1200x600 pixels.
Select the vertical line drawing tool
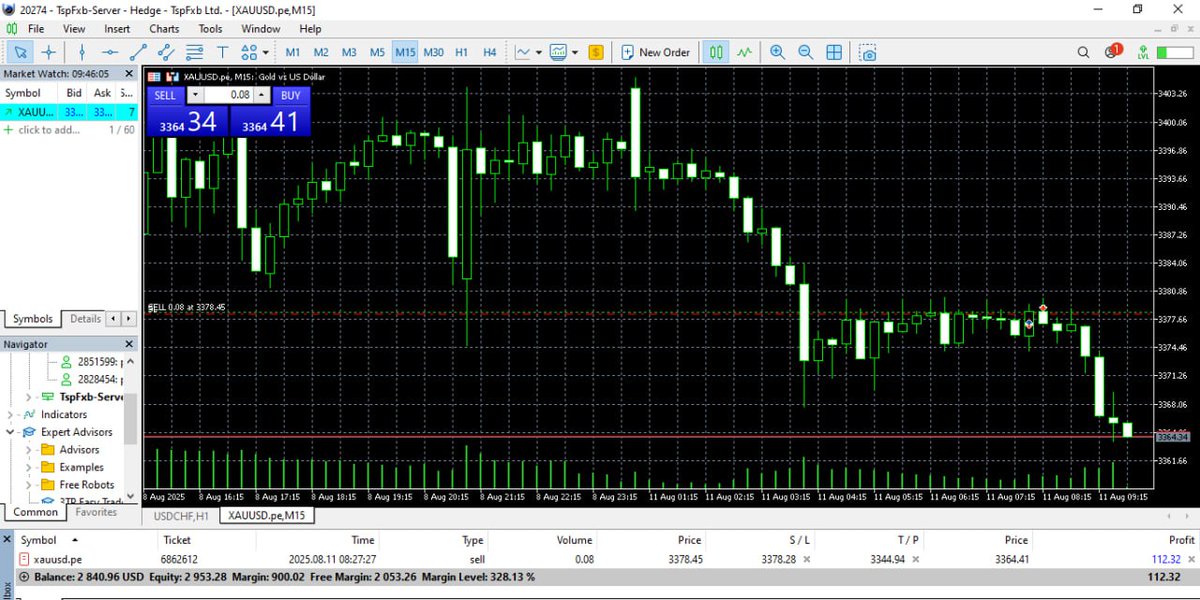(82, 52)
